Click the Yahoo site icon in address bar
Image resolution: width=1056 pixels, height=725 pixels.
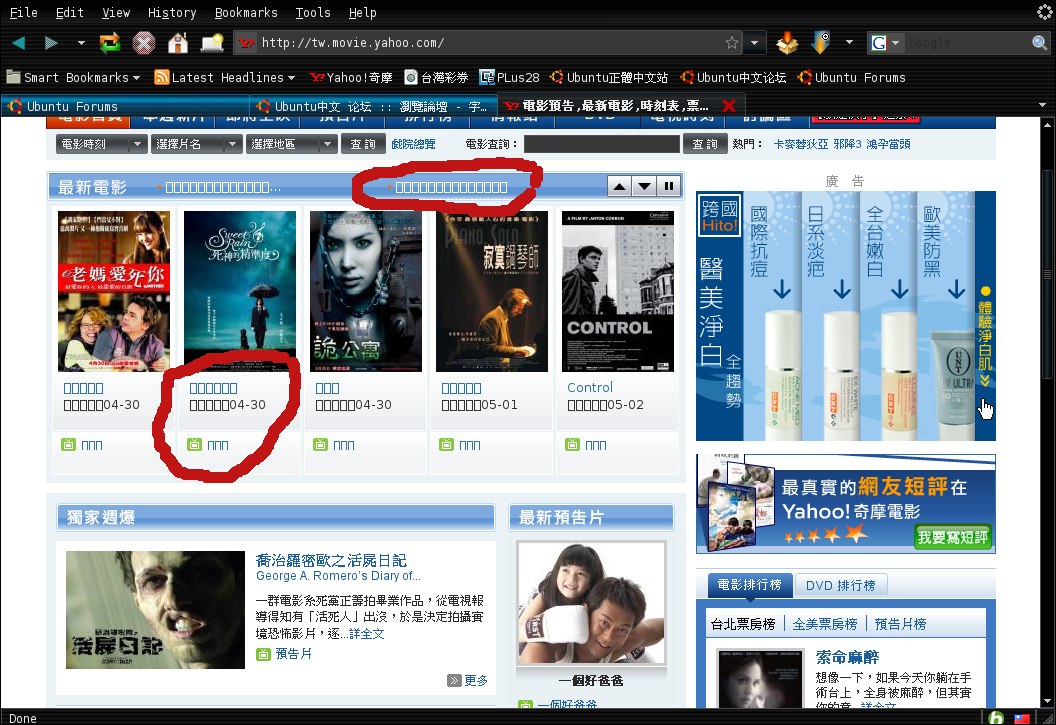pyautogui.click(x=247, y=43)
